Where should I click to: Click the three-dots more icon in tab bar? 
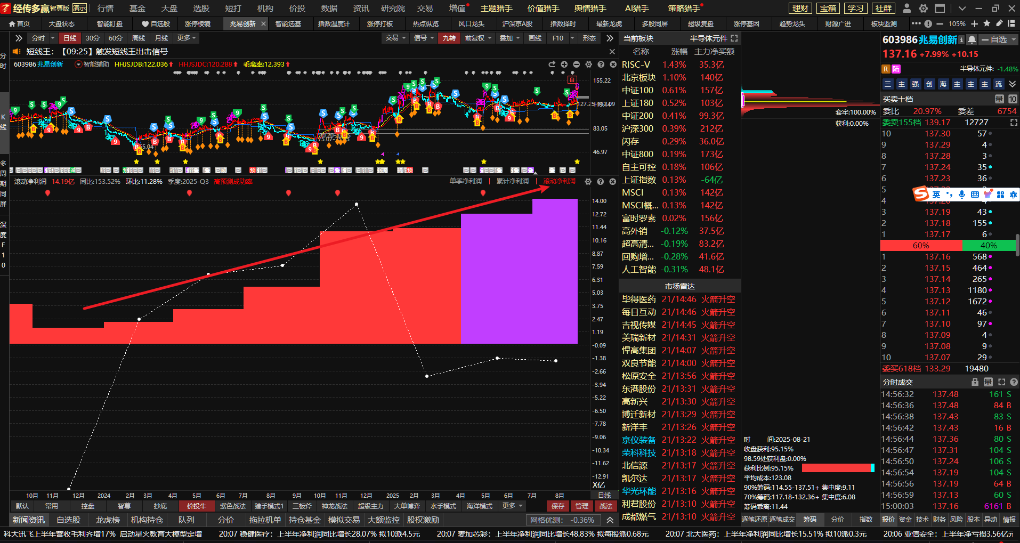coord(916,23)
